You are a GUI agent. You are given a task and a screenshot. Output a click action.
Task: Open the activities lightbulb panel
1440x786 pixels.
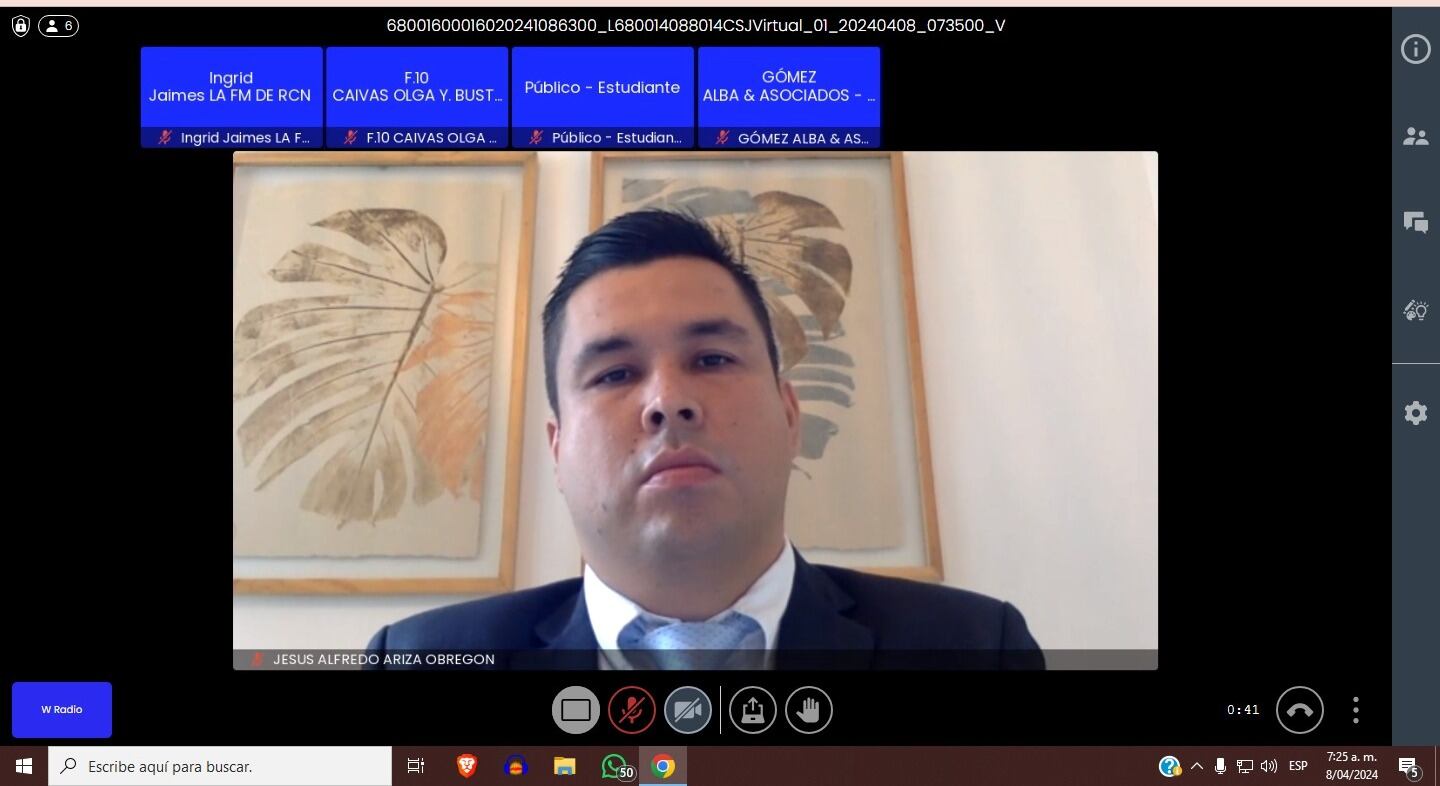1415,311
